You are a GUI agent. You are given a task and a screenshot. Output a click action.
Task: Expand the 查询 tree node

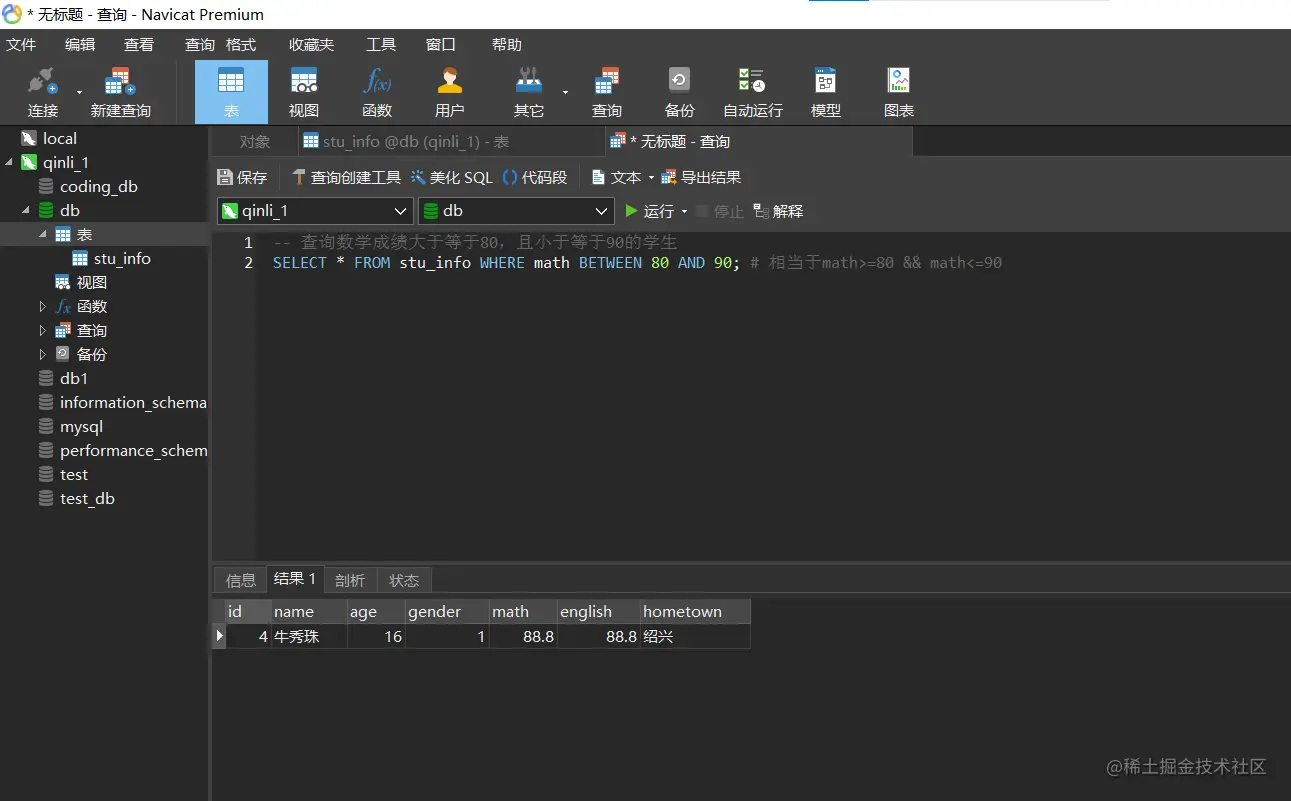43,330
